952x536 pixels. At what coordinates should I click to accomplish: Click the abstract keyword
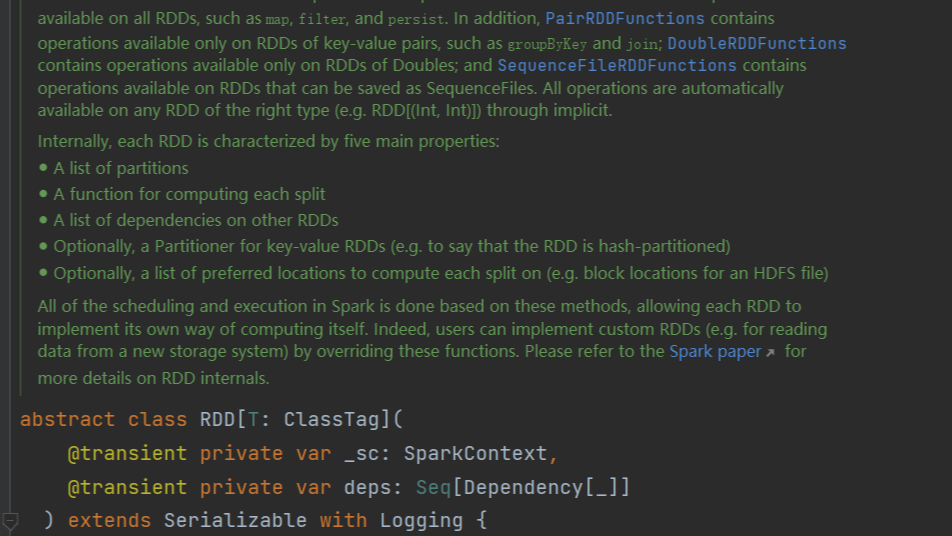(x=68, y=419)
